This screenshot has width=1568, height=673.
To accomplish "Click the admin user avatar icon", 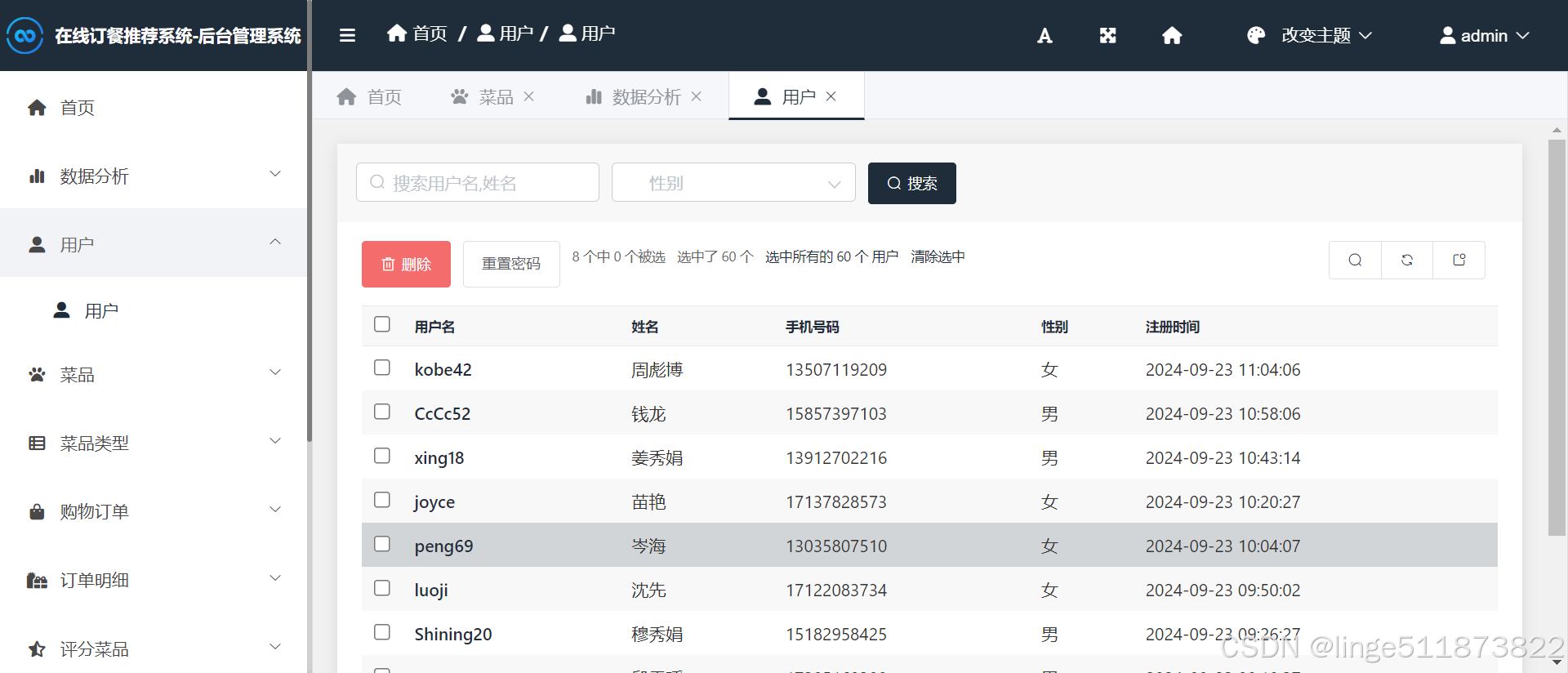I will [x=1447, y=35].
